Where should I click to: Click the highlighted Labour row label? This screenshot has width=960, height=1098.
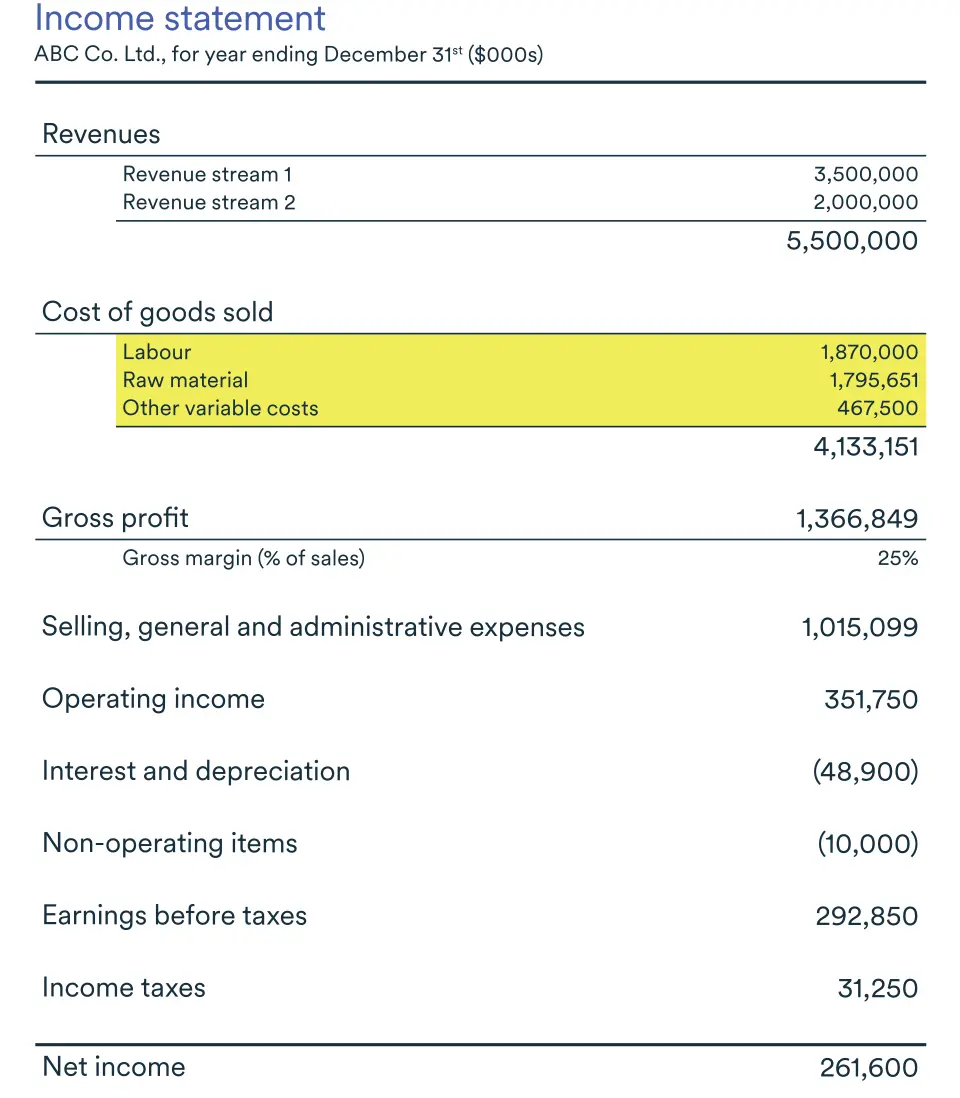pos(157,352)
